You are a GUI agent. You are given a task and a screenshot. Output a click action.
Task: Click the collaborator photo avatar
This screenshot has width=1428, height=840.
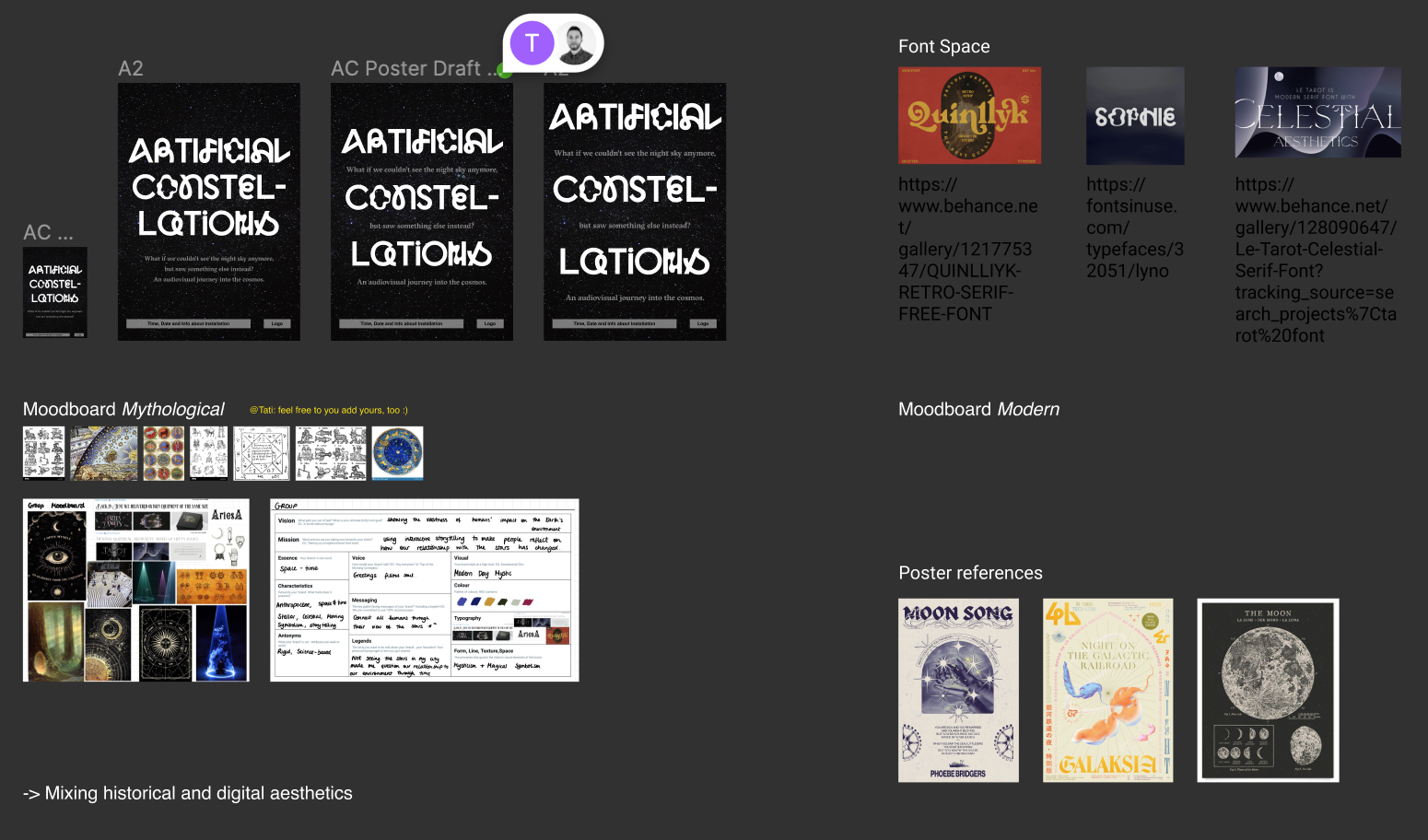(576, 43)
